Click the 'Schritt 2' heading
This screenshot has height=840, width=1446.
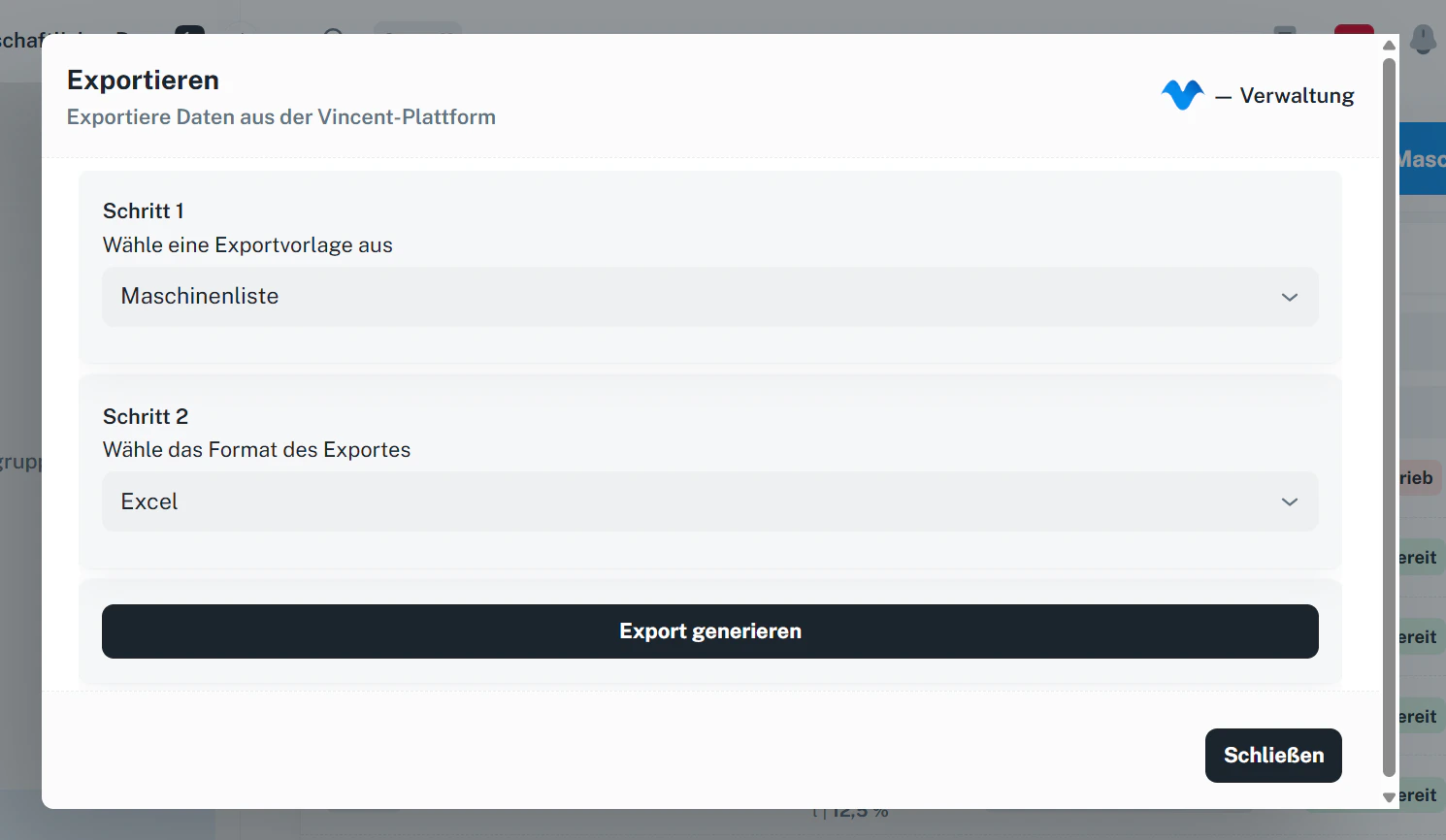[x=146, y=417]
